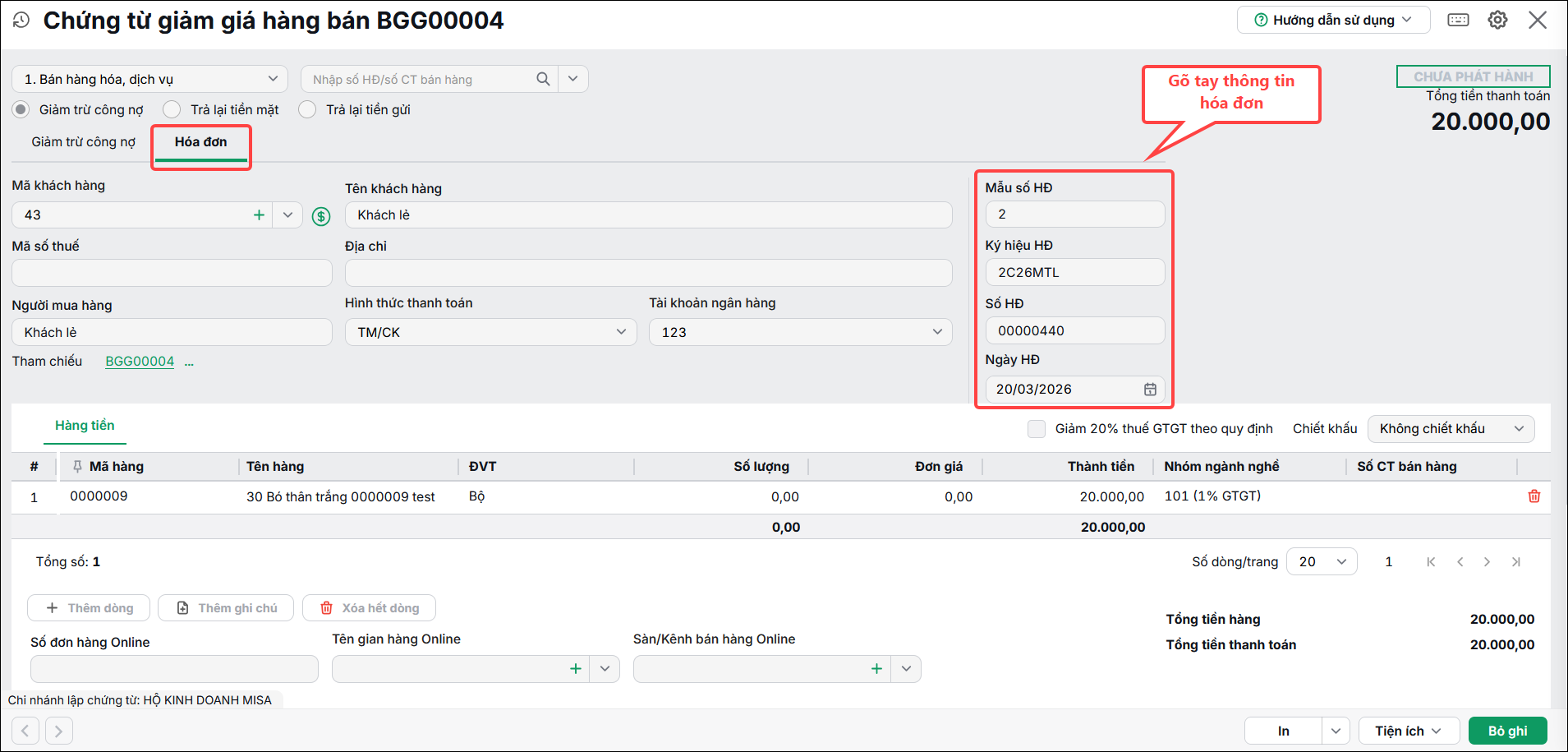Click the reference ellipsis button
Viewport: 1568px width, 752px height.
pyautogui.click(x=189, y=362)
